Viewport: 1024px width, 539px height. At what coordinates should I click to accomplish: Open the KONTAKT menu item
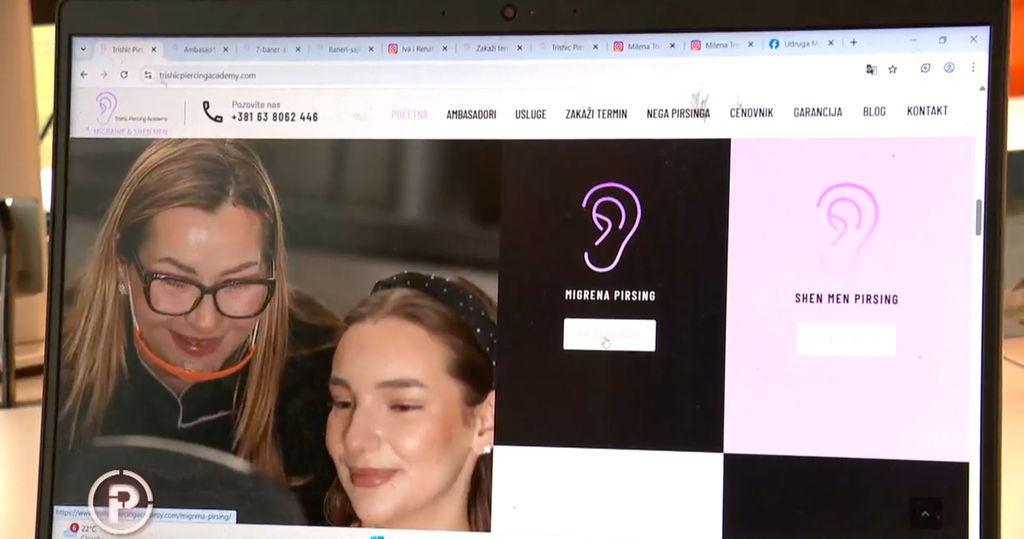tap(927, 110)
